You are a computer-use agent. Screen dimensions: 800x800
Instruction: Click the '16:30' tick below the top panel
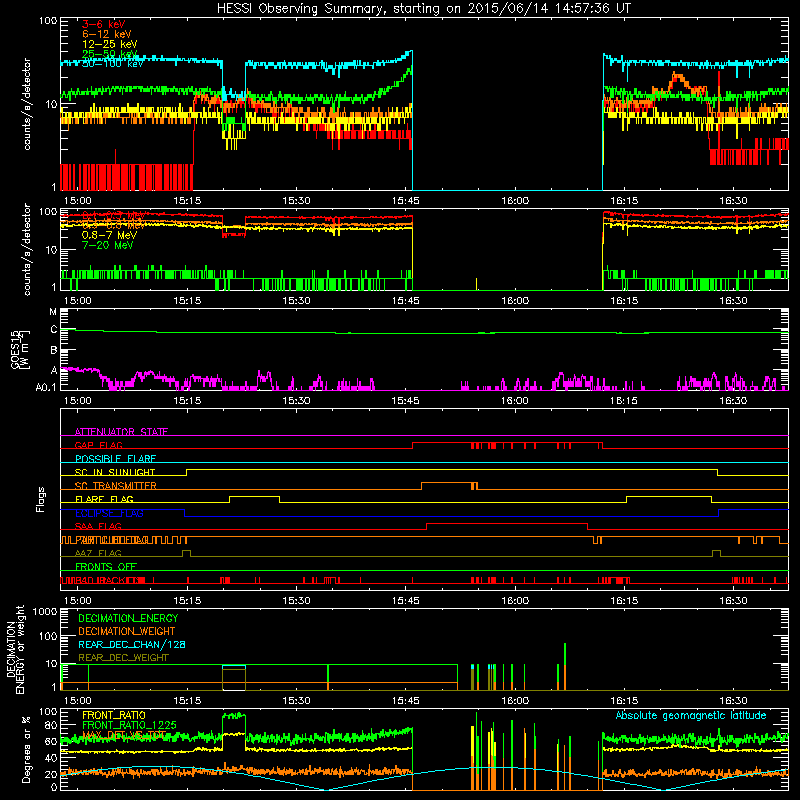point(733,201)
